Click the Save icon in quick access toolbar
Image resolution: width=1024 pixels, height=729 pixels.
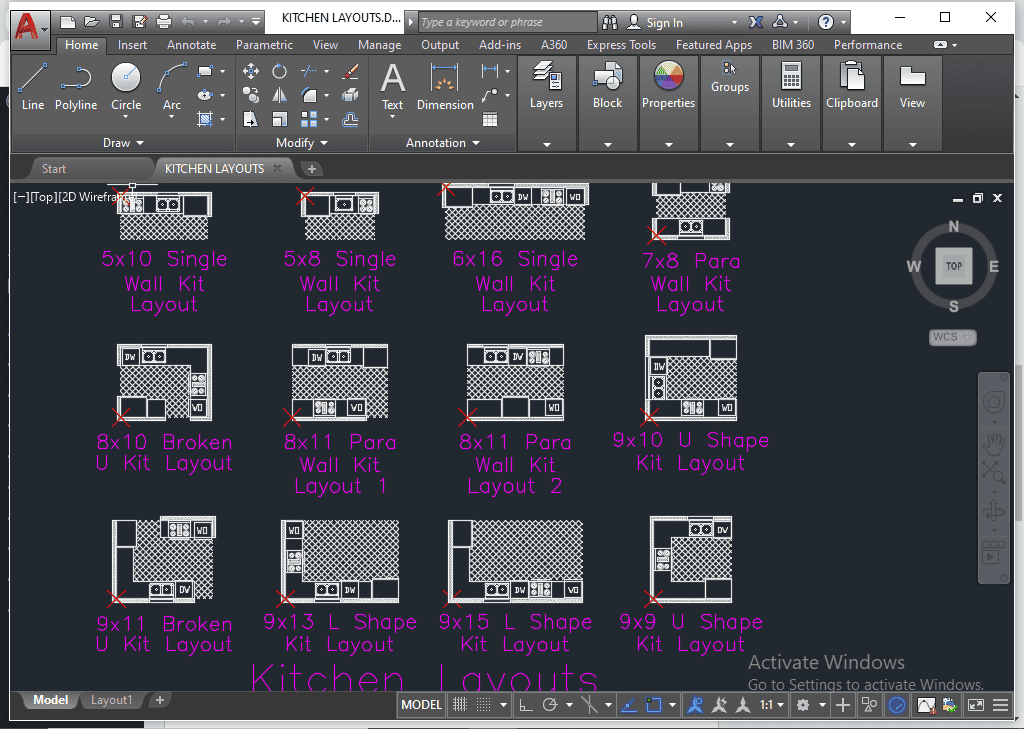coord(116,21)
